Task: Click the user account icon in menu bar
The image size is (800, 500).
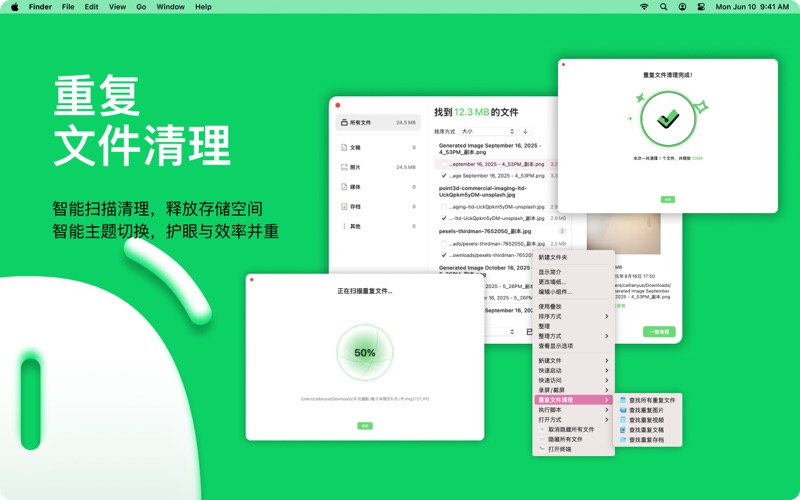Action: (682, 7)
